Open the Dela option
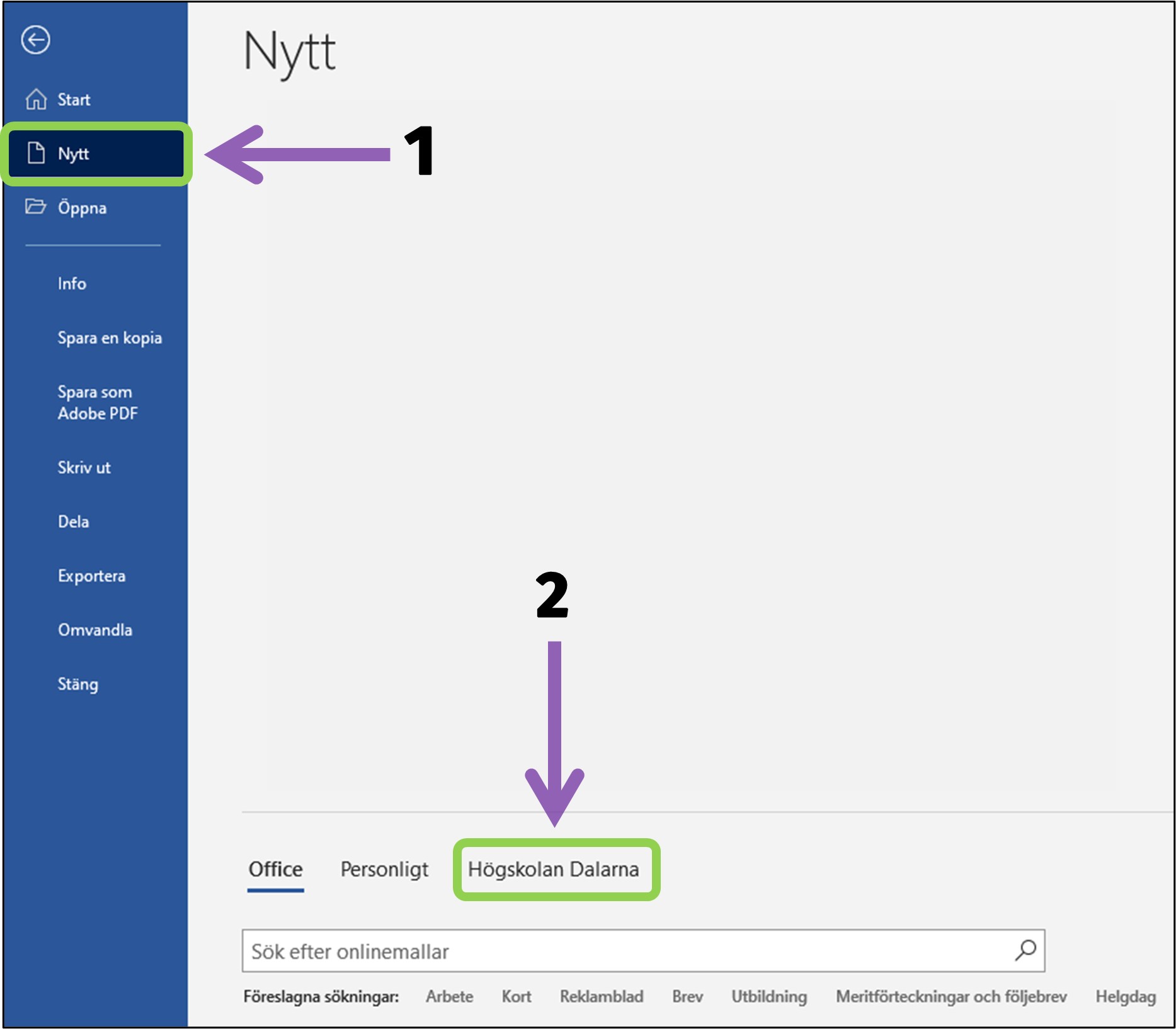Screen dimensions: 1176x1029 pos(73,521)
